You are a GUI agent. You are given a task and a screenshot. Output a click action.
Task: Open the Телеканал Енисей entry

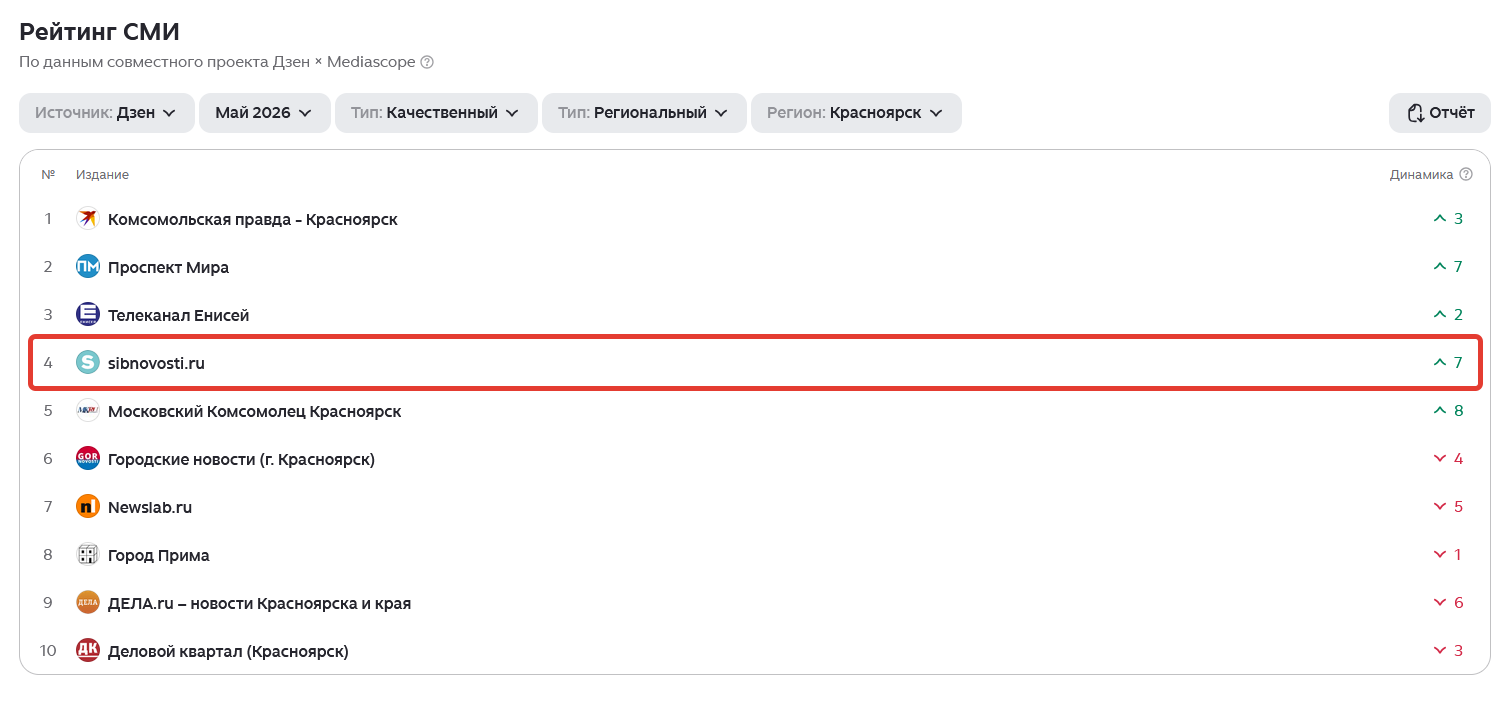coord(179,315)
